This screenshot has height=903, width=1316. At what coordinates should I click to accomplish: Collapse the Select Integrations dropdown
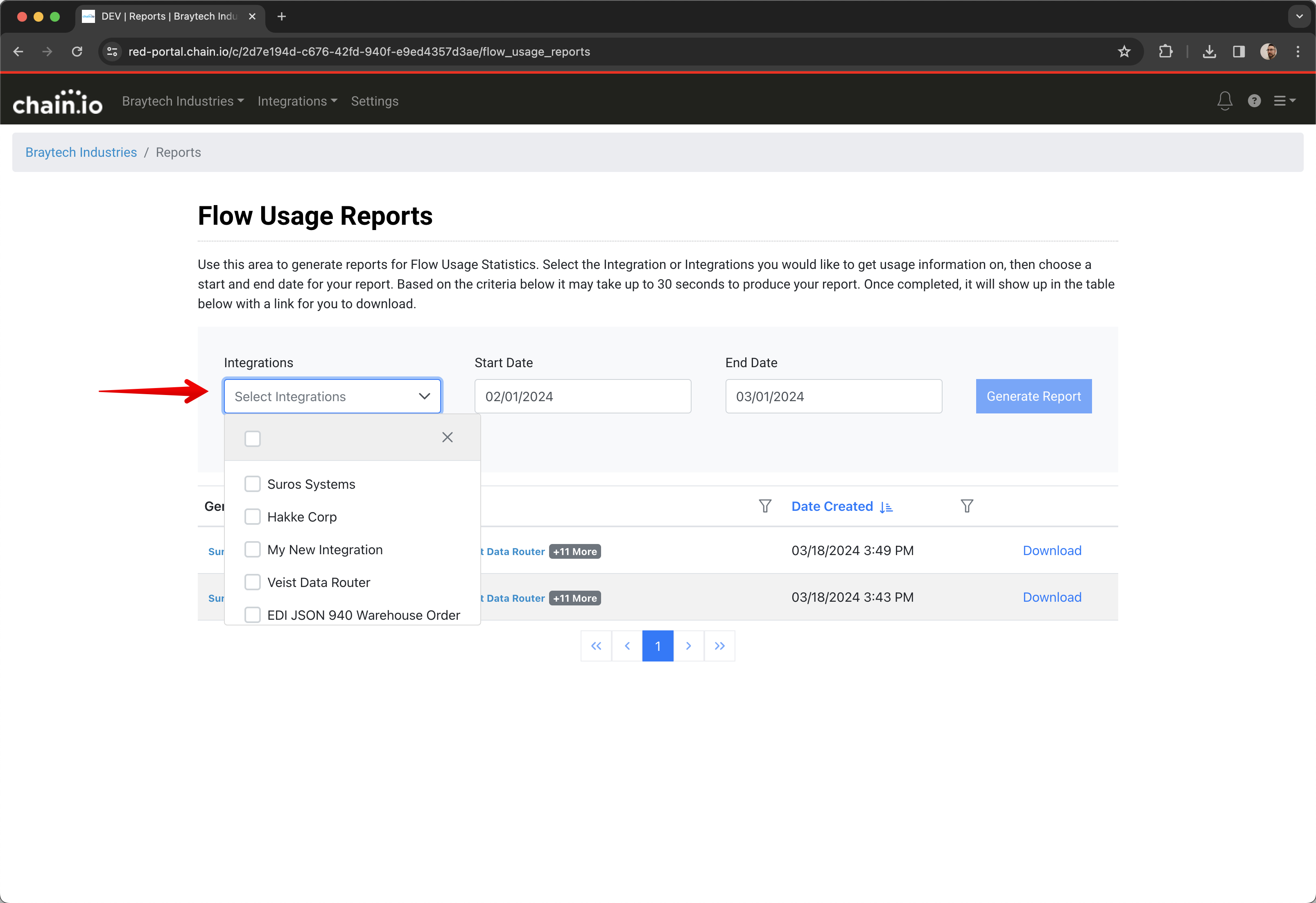(x=424, y=396)
